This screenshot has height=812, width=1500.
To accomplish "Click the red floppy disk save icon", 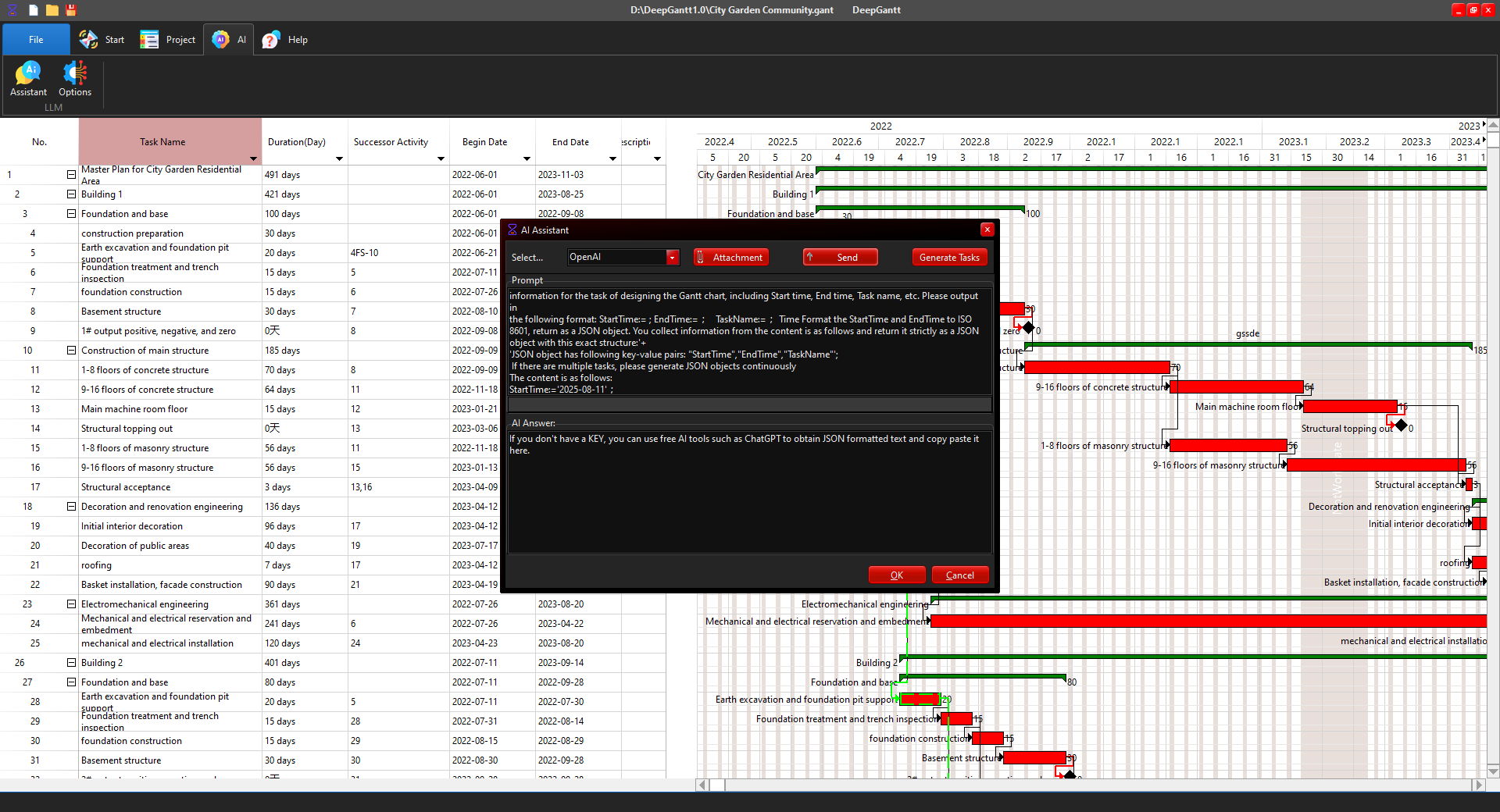I will pyautogui.click(x=71, y=10).
